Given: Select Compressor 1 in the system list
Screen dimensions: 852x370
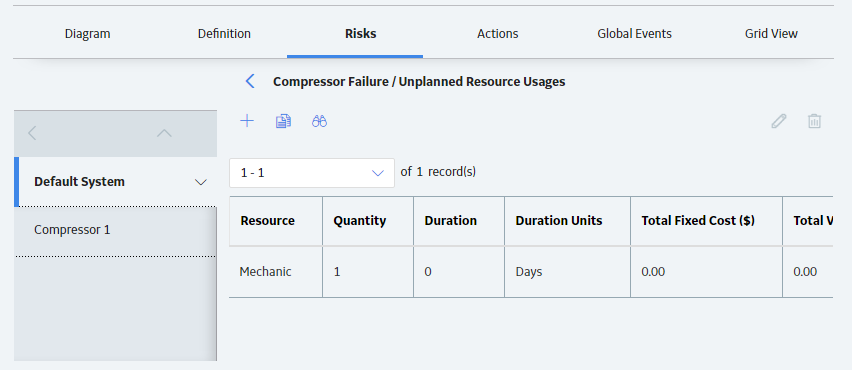Looking at the screenshot, I should (x=115, y=230).
